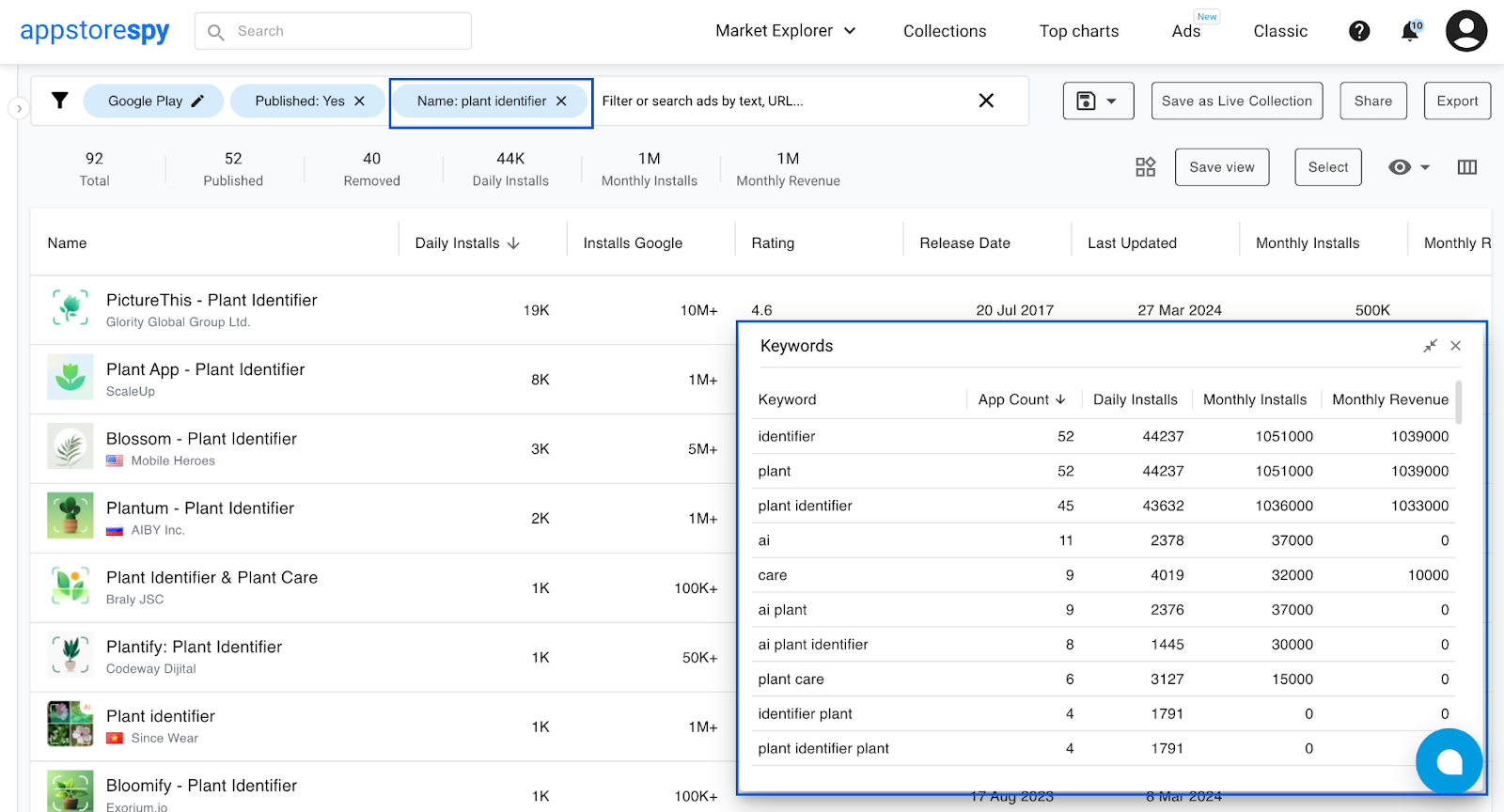Sort keywords by Monthly Revenue
This screenshot has width=1504, height=812.
tap(1390, 399)
